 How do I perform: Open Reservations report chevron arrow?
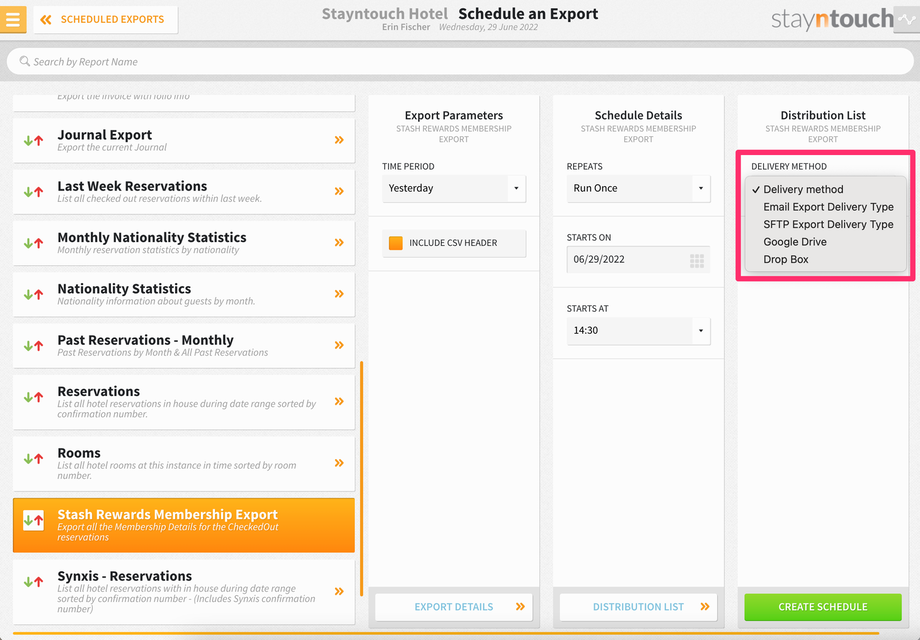coord(339,401)
